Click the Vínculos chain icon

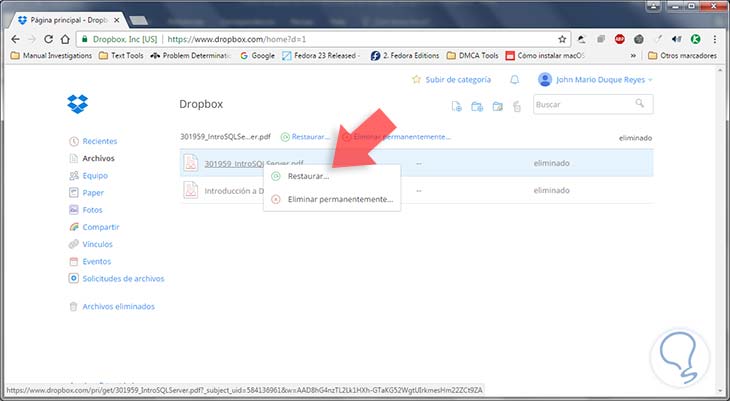click(x=74, y=244)
